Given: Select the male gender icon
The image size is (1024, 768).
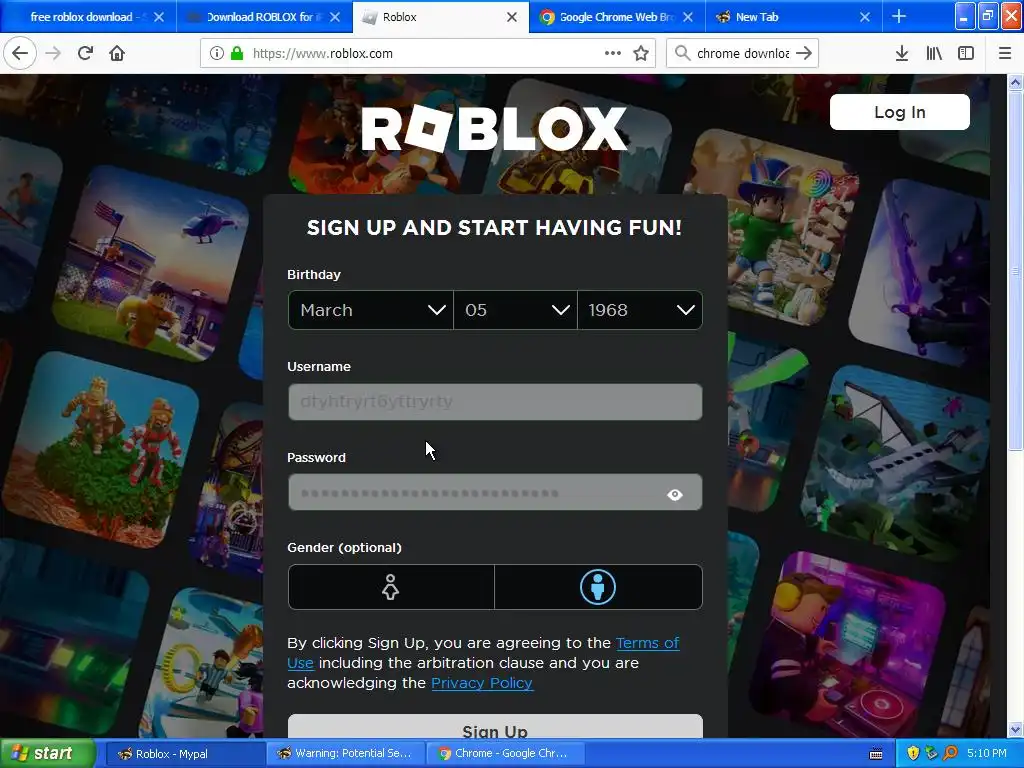Looking at the screenshot, I should (x=598, y=586).
